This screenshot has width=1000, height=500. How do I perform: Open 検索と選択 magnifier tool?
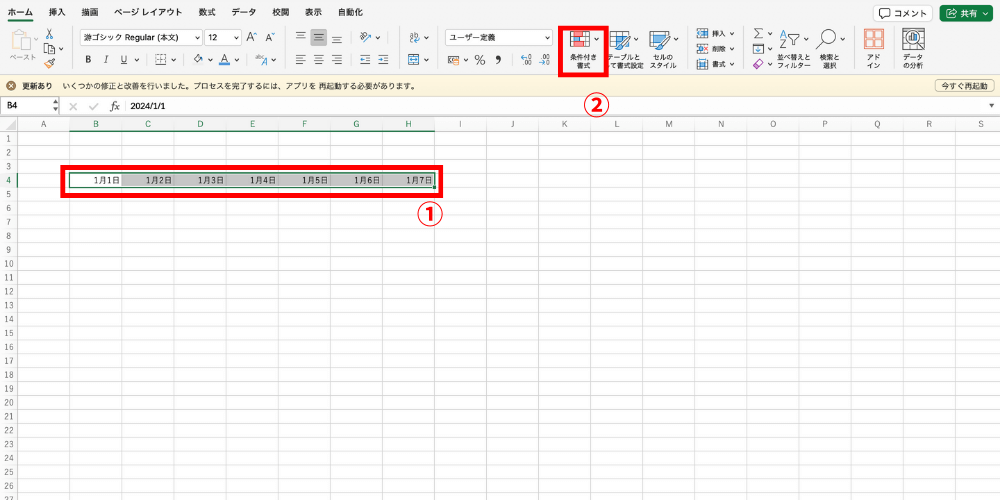(x=830, y=49)
